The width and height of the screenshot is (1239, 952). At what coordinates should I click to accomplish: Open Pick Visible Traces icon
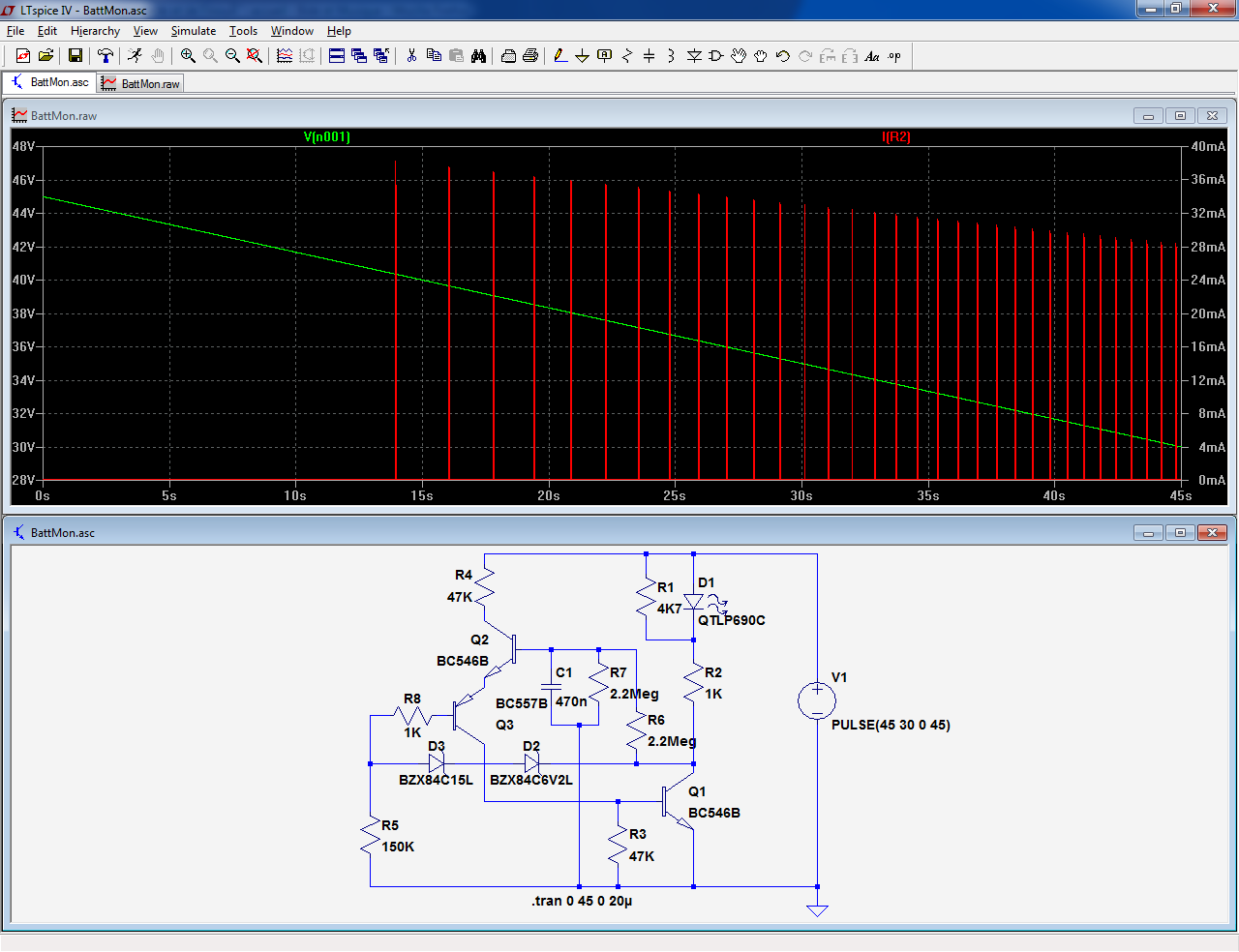pyautogui.click(x=285, y=56)
